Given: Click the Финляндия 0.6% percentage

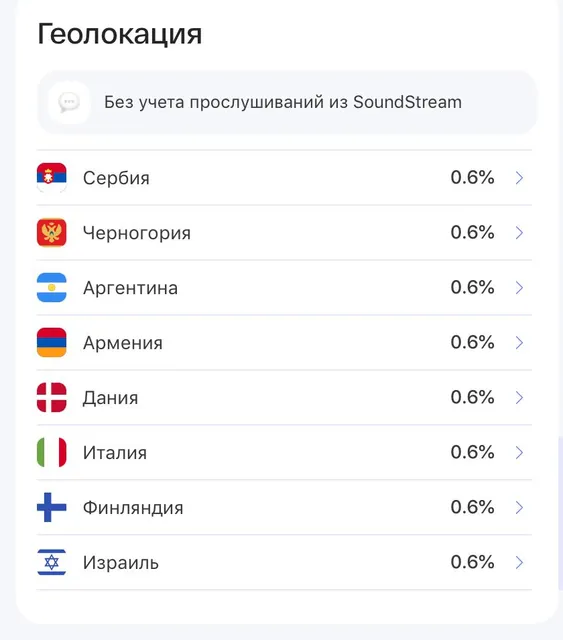Looking at the screenshot, I should click(x=472, y=507).
